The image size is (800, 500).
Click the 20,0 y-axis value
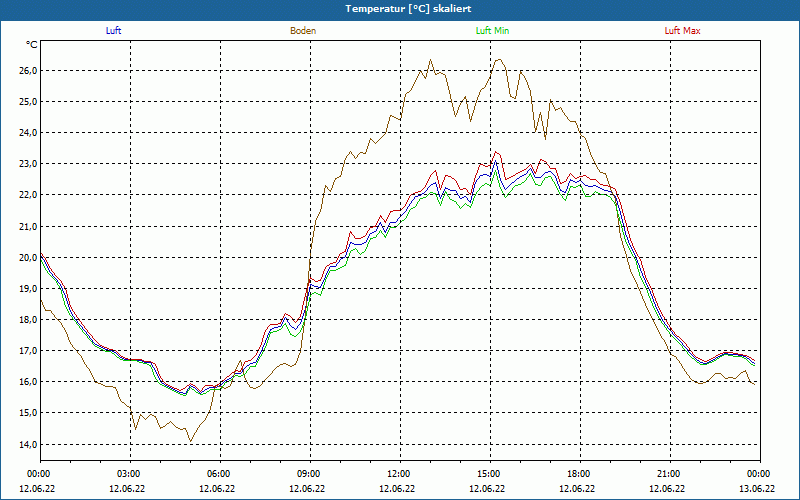pyautogui.click(x=29, y=257)
